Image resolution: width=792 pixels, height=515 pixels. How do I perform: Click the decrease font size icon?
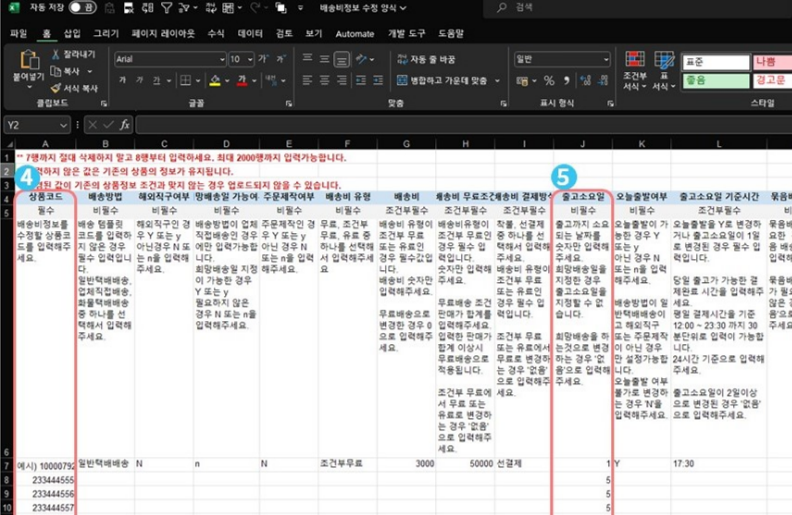[281, 59]
